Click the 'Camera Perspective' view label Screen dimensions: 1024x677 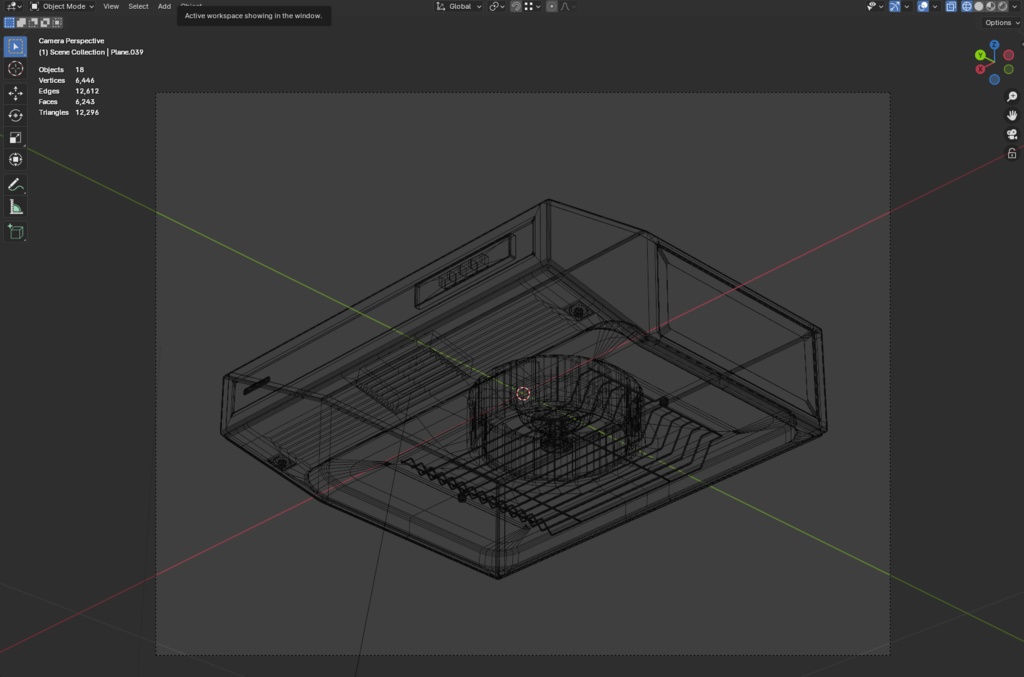coord(71,40)
